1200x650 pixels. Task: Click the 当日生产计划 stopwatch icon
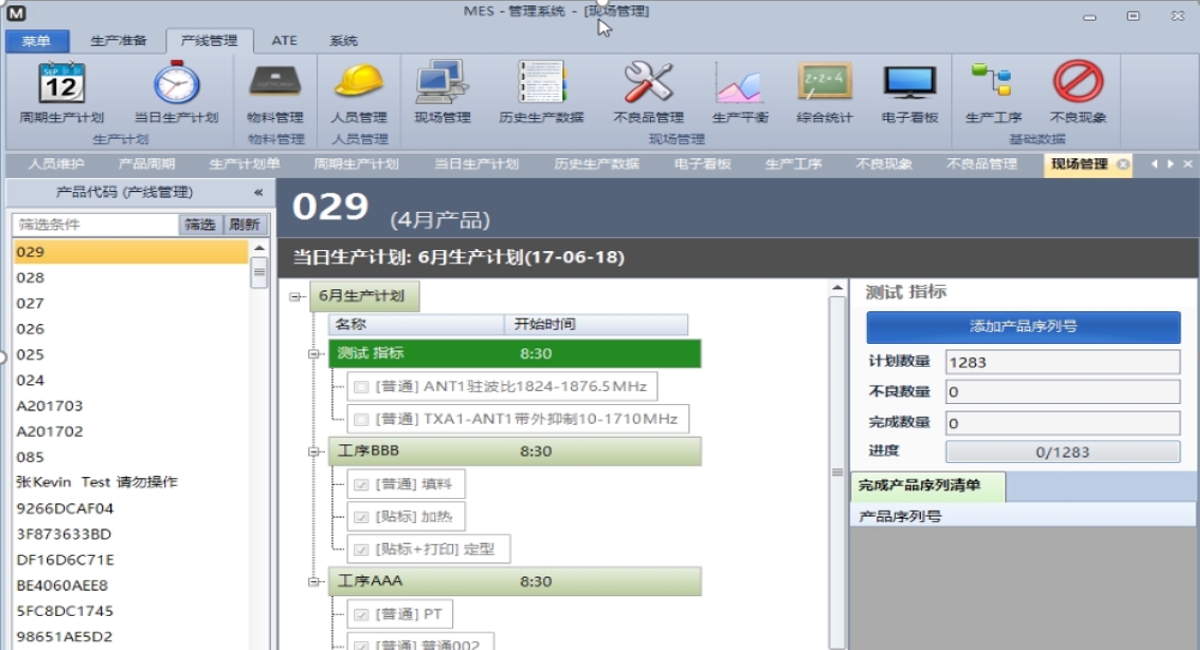(176, 84)
